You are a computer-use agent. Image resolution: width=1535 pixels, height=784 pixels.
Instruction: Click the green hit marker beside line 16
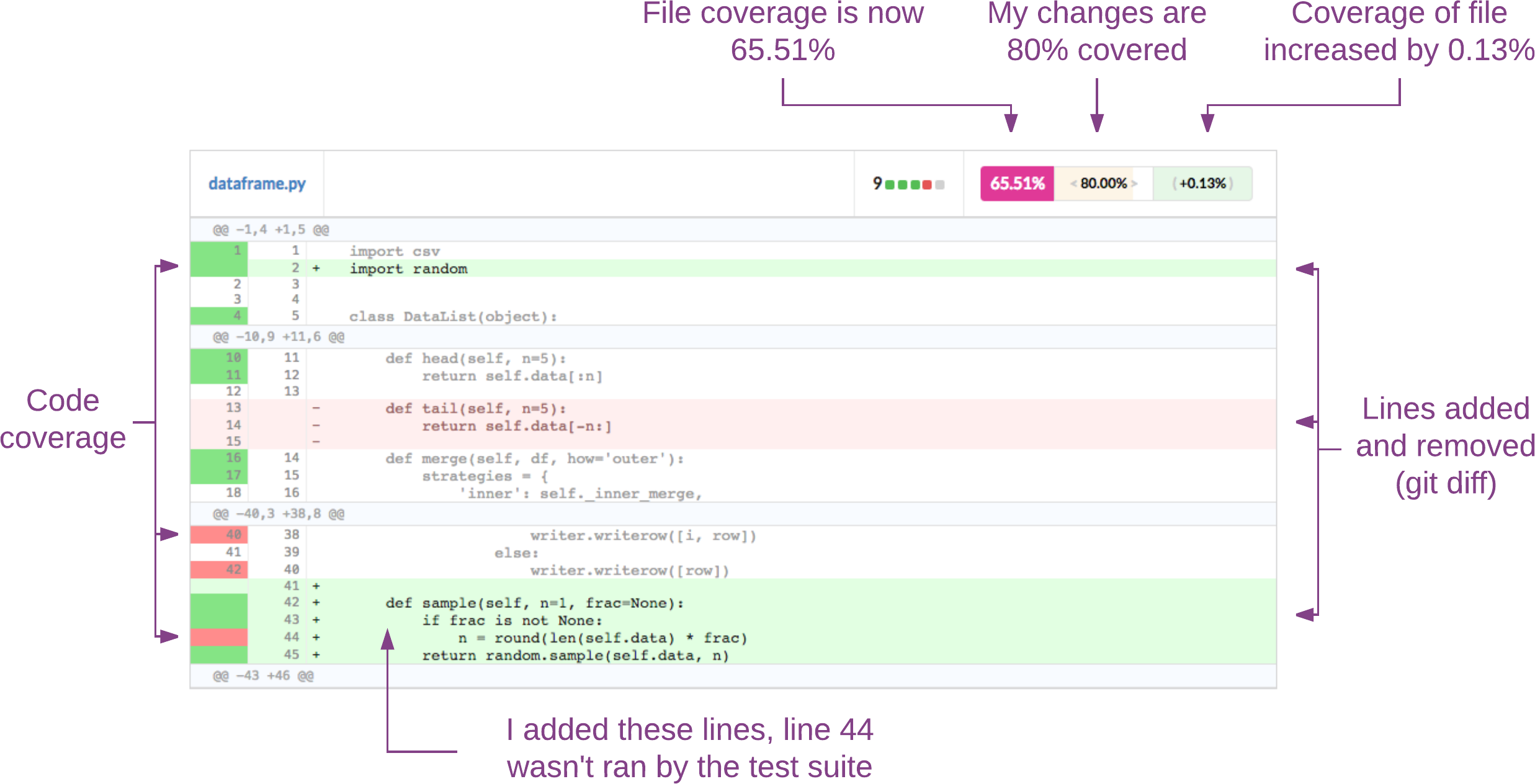point(218,458)
